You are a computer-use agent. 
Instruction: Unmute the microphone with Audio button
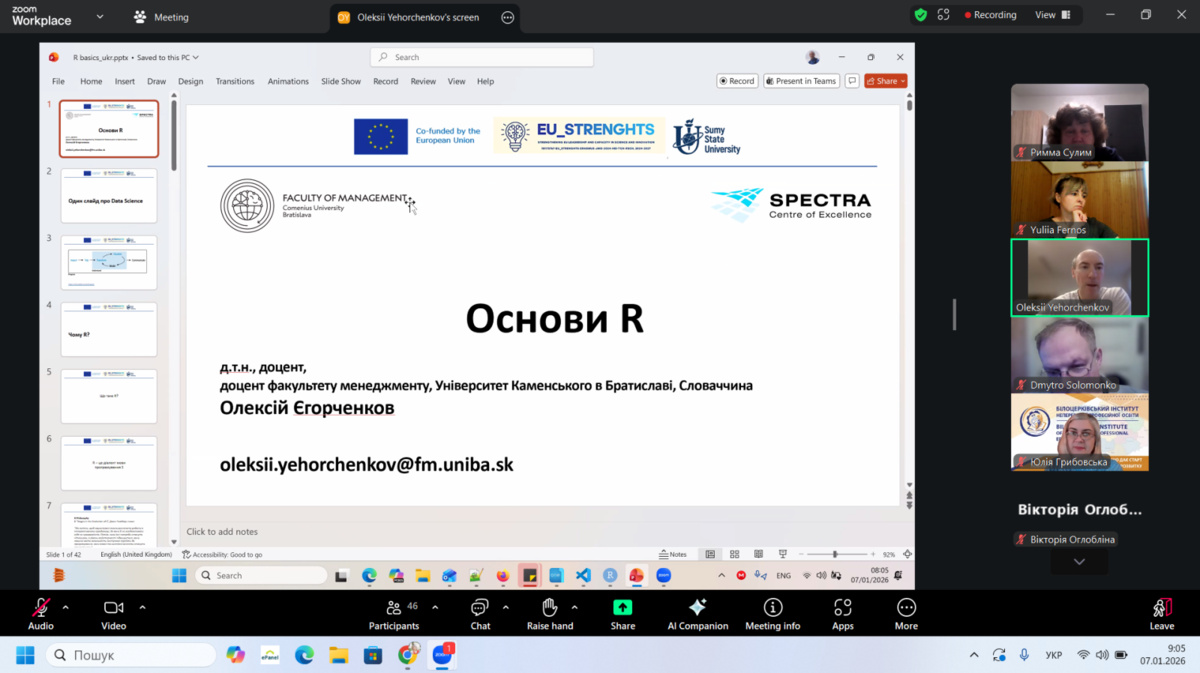pos(41,608)
